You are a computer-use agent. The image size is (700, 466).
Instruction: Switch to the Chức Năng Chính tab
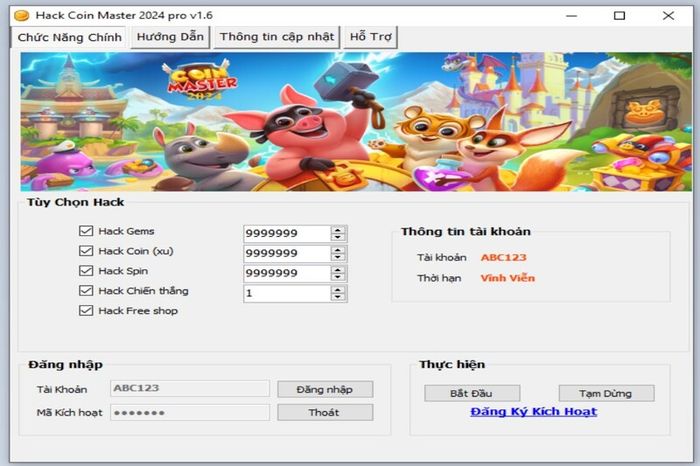coord(69,37)
